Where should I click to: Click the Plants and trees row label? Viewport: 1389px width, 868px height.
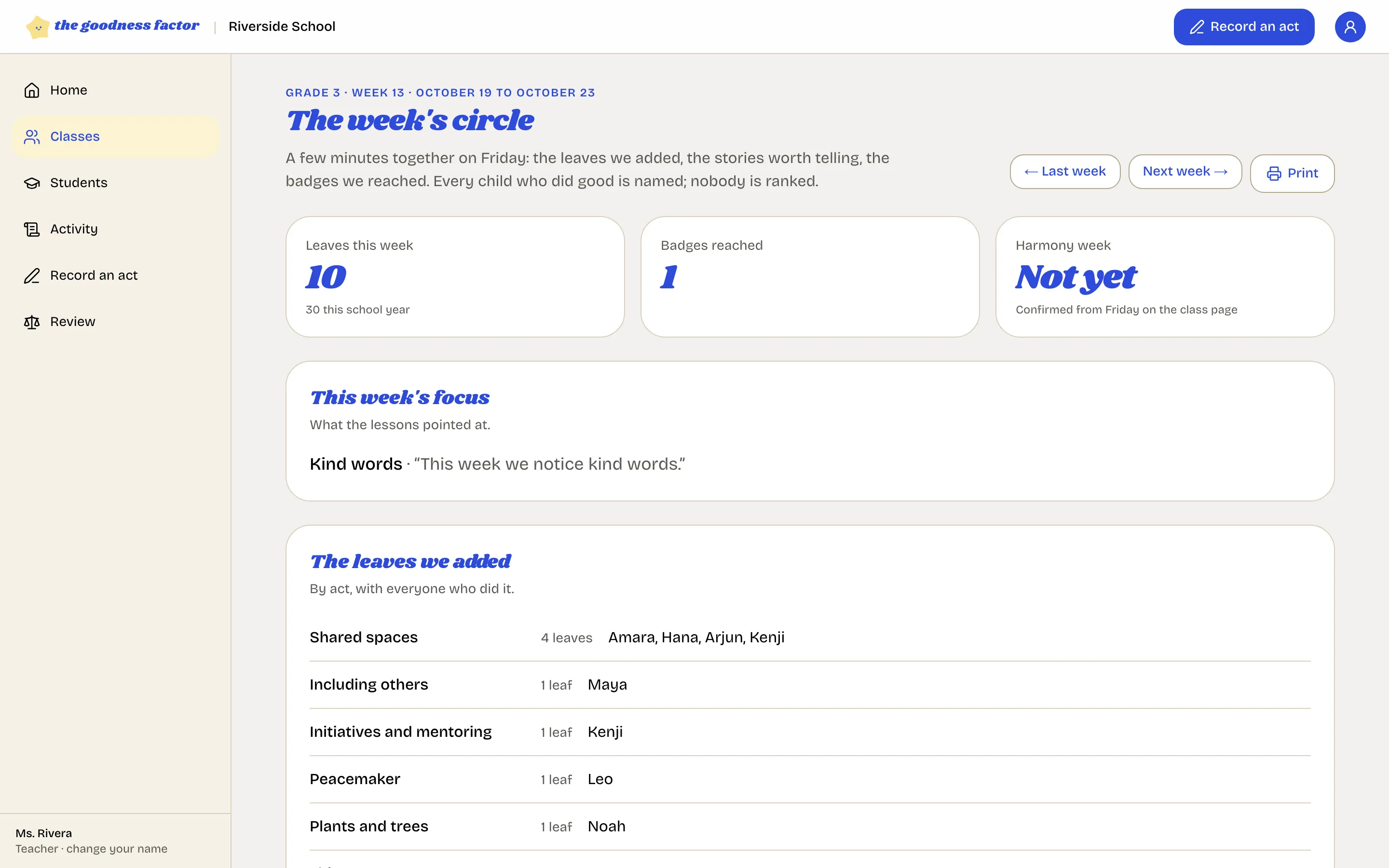[x=368, y=826]
